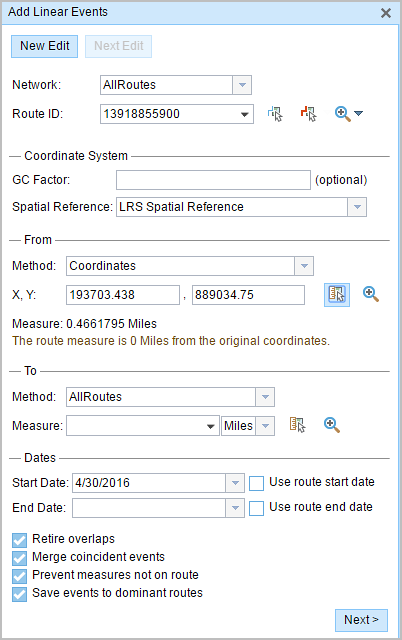
Task: Close the Add Linear Events dialog
Action: [x=386, y=13]
